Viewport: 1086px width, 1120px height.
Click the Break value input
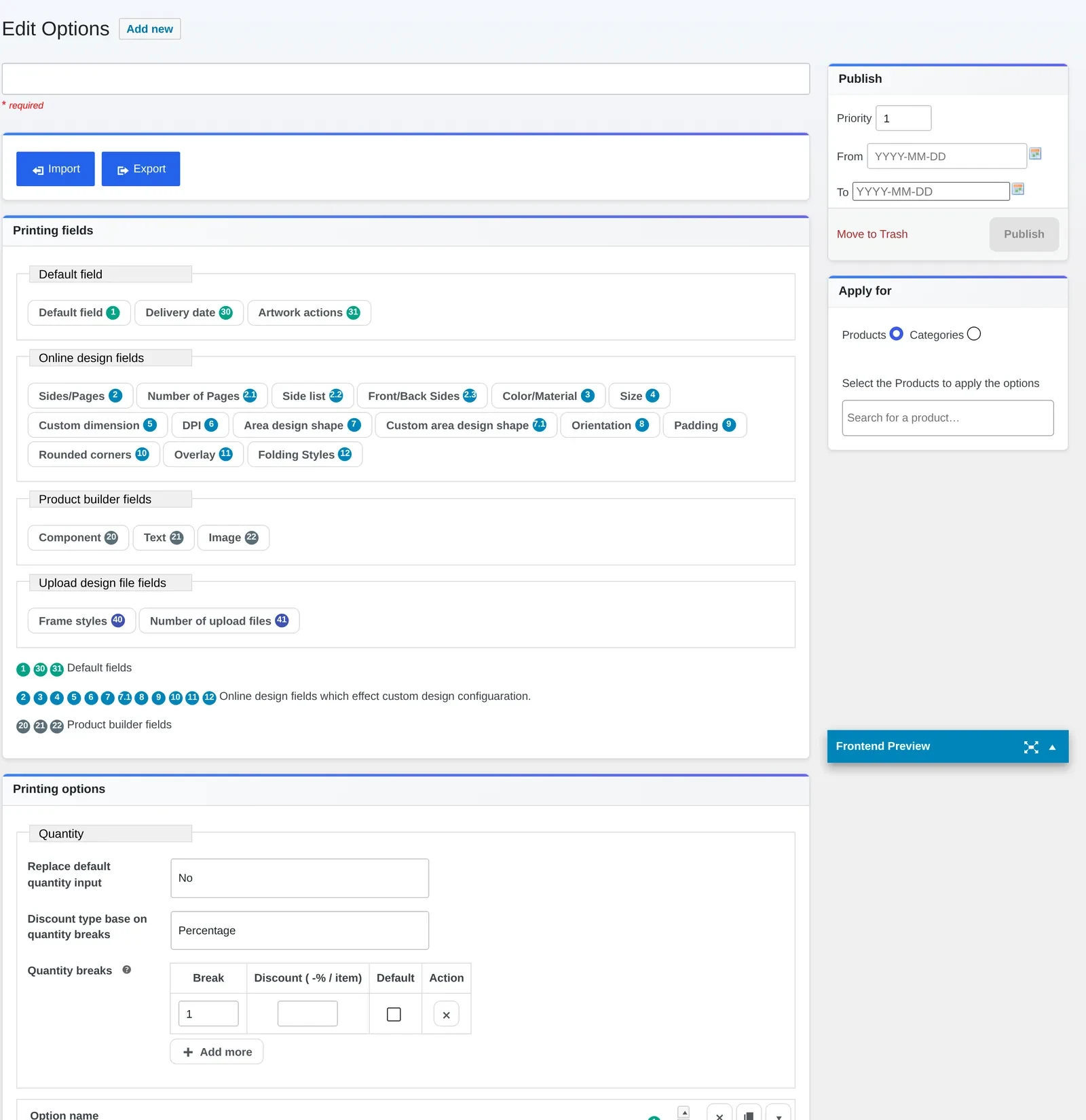click(208, 1014)
